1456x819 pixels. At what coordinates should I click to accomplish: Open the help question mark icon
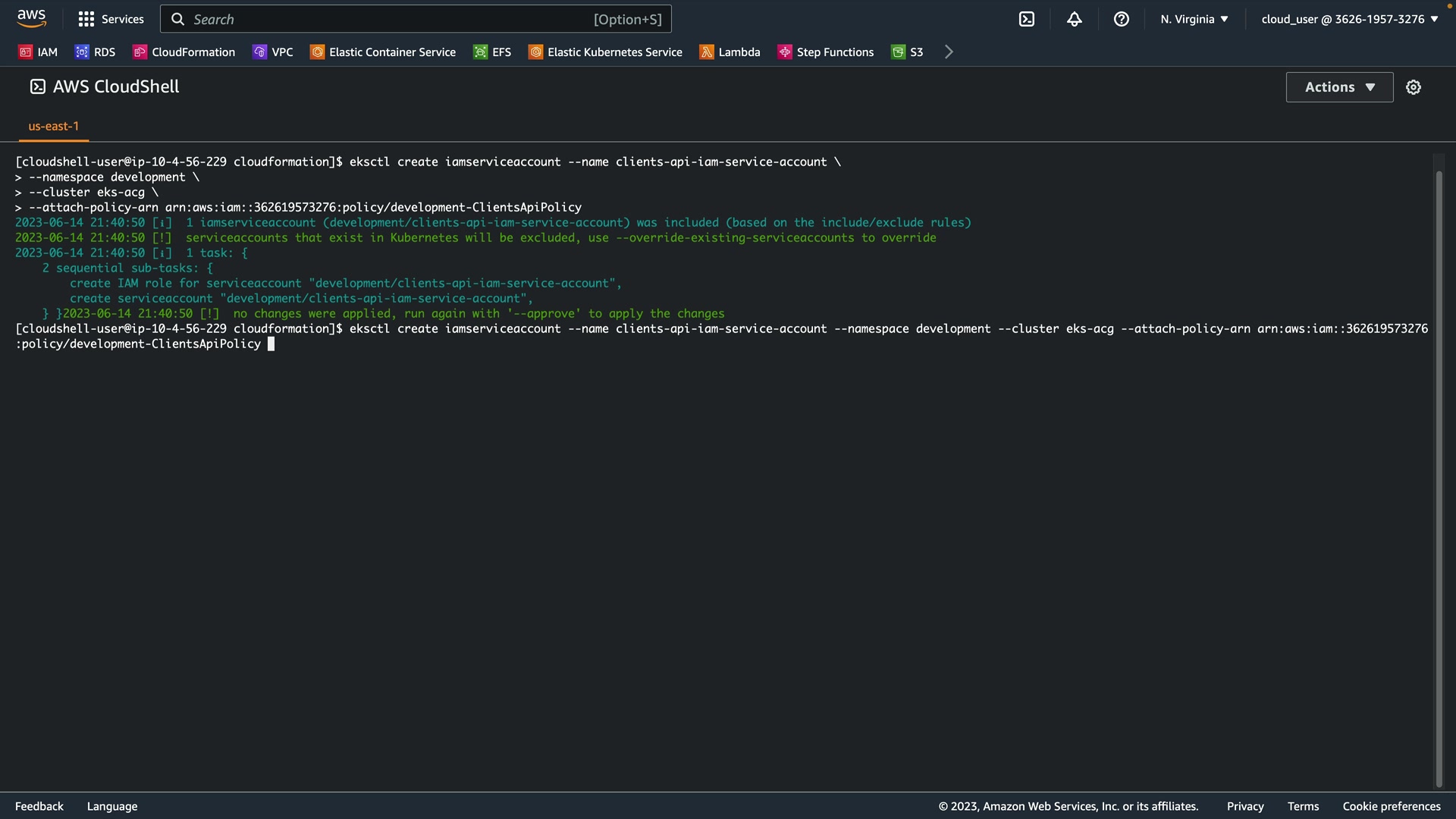1121,19
